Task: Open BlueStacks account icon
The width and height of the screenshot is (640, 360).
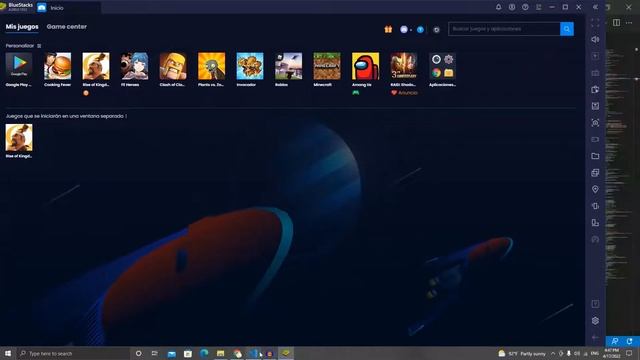Action: [x=512, y=7]
